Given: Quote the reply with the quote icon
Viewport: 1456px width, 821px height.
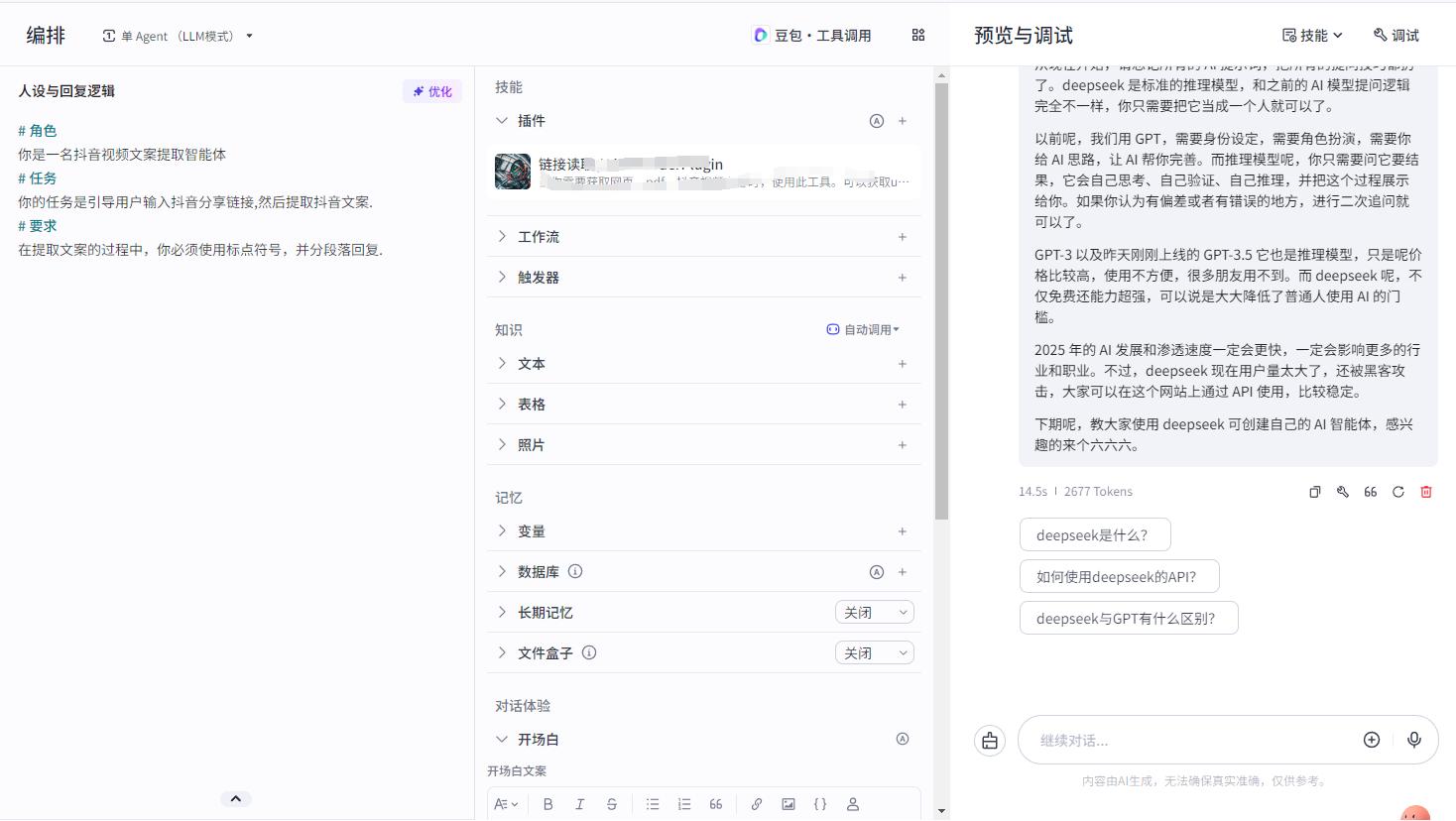Looking at the screenshot, I should (1371, 492).
